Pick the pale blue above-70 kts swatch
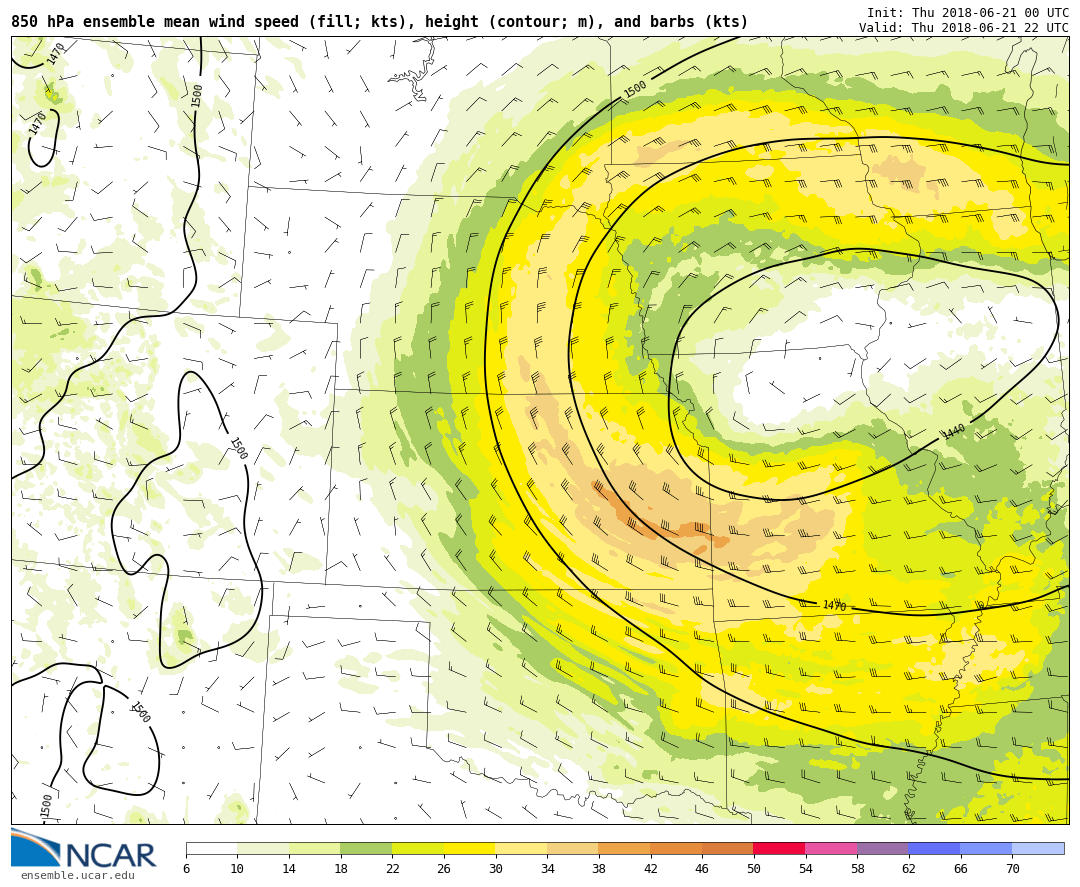This screenshot has width=1080, height=887. (x=1038, y=848)
